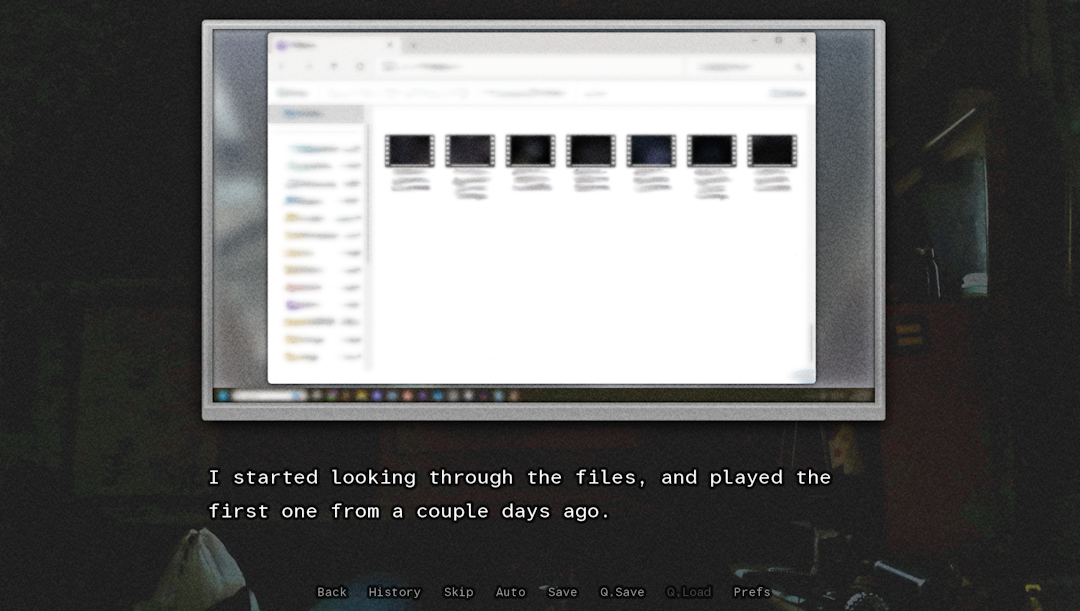Select the first video file thumbnail in explorer

coord(410,151)
